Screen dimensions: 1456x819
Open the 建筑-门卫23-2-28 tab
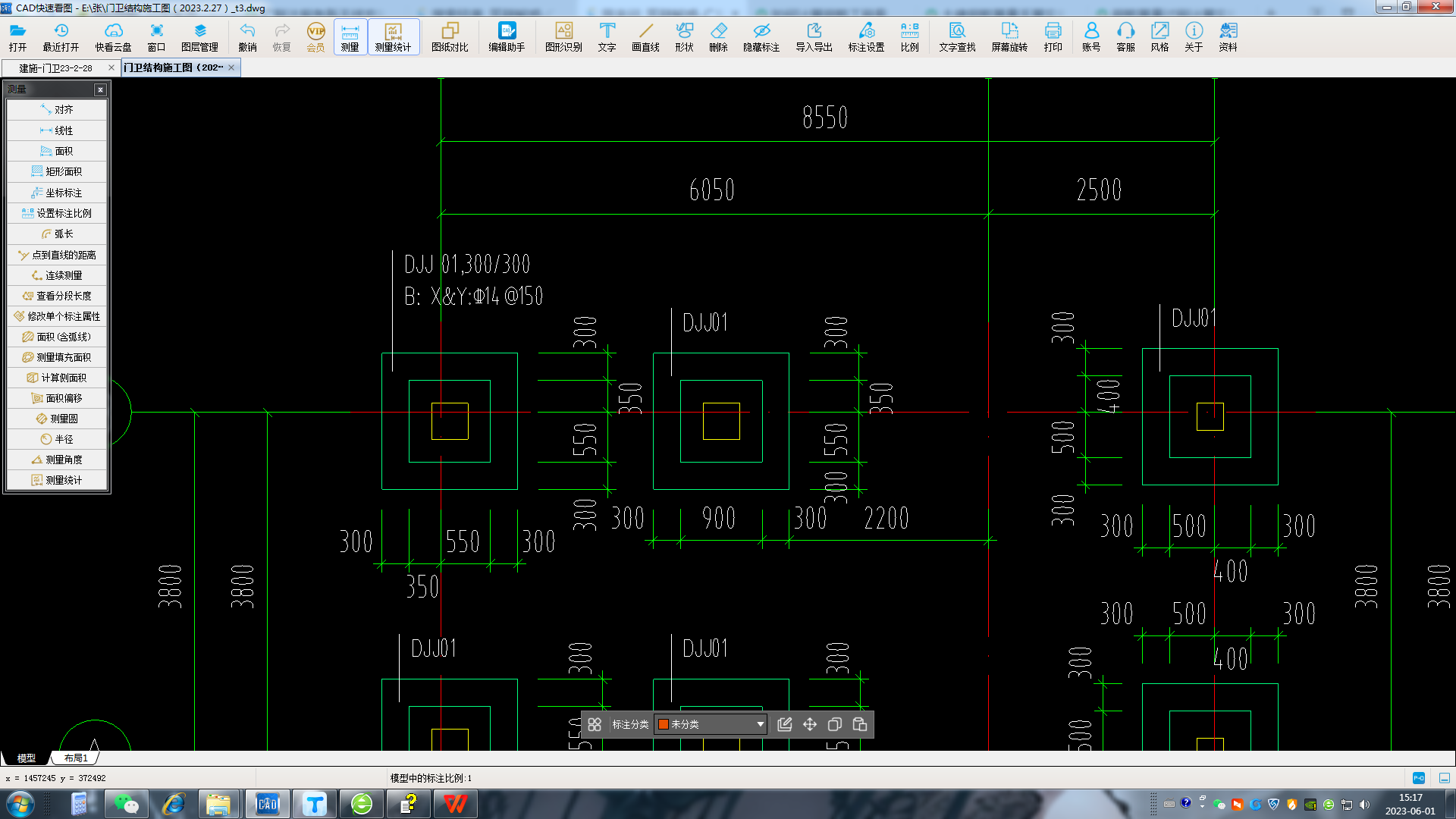(x=55, y=67)
